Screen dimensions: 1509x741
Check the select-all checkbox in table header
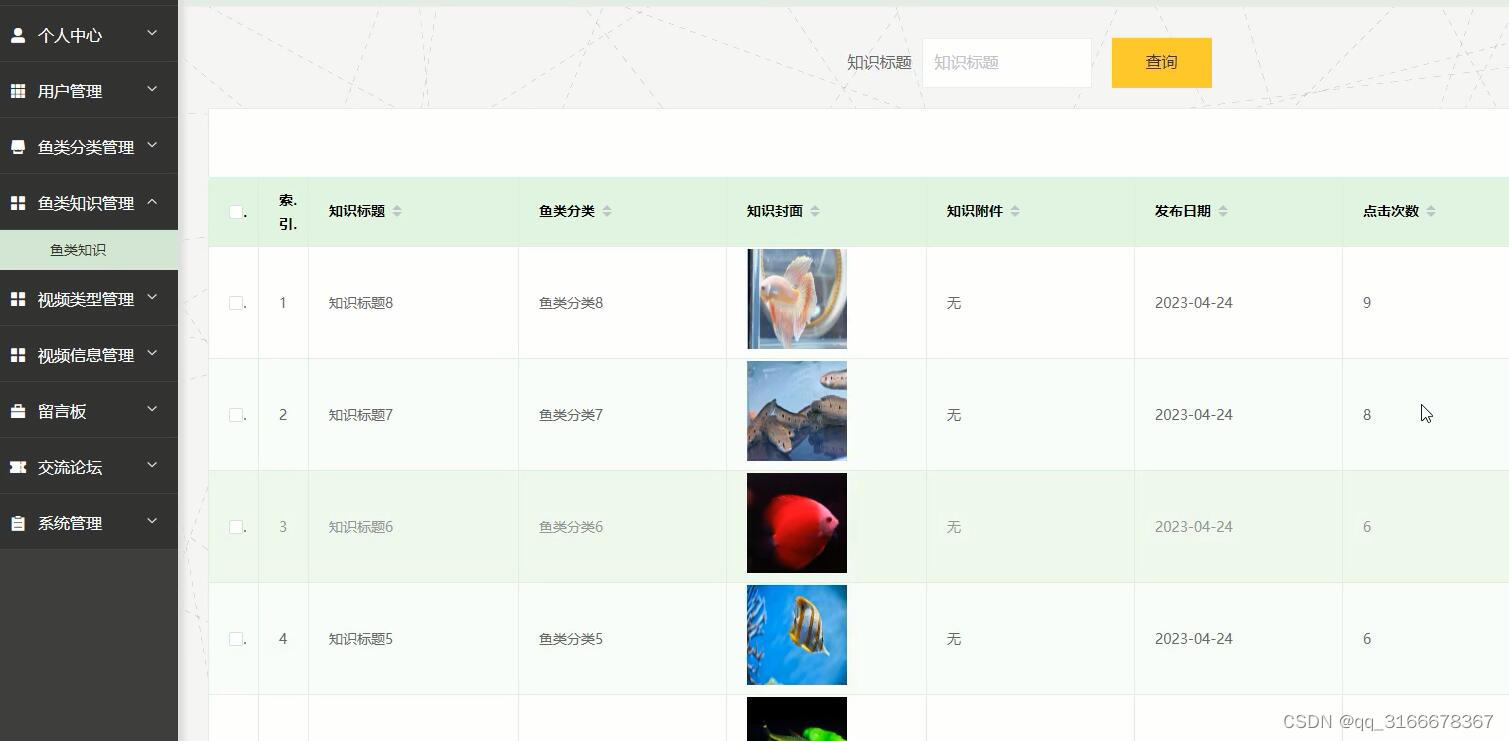click(x=234, y=212)
